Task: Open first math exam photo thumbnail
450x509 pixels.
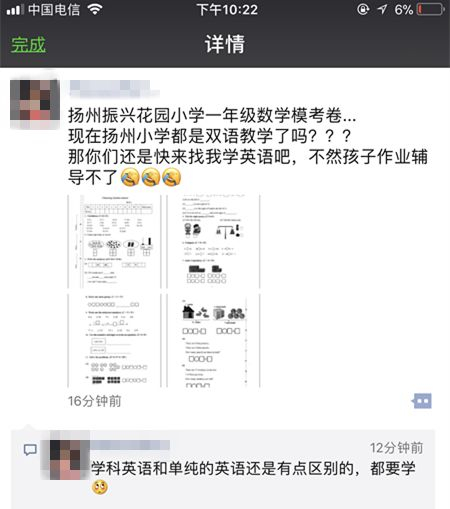Action: click(x=114, y=241)
